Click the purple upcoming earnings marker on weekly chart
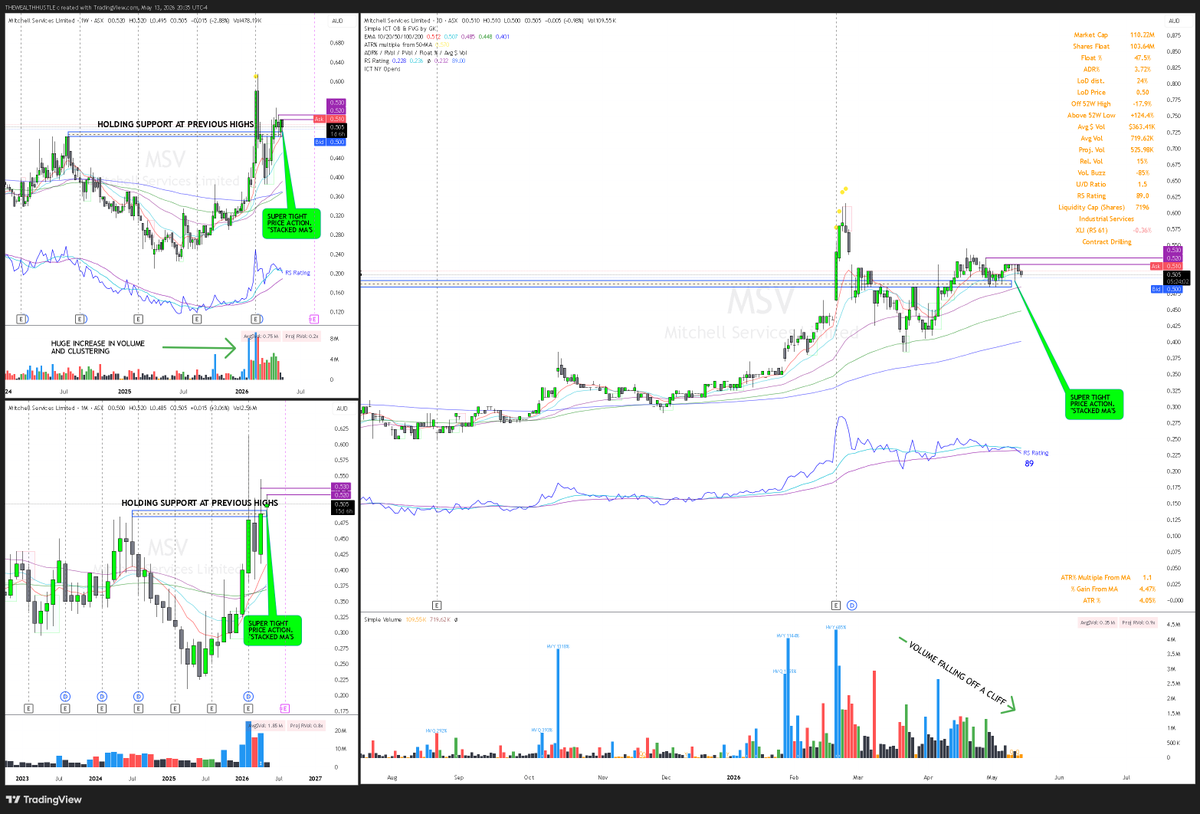 pos(315,319)
